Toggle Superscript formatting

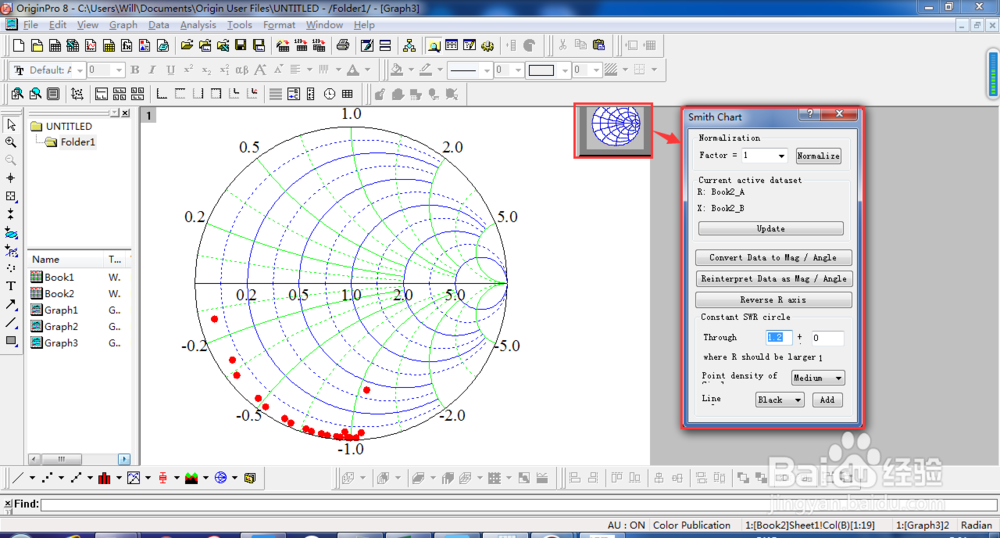tap(188, 69)
